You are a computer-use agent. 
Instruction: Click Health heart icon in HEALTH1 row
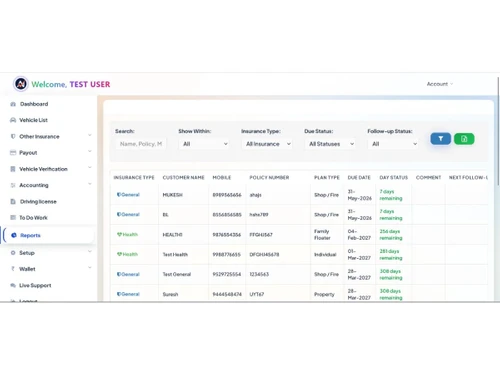click(119, 234)
